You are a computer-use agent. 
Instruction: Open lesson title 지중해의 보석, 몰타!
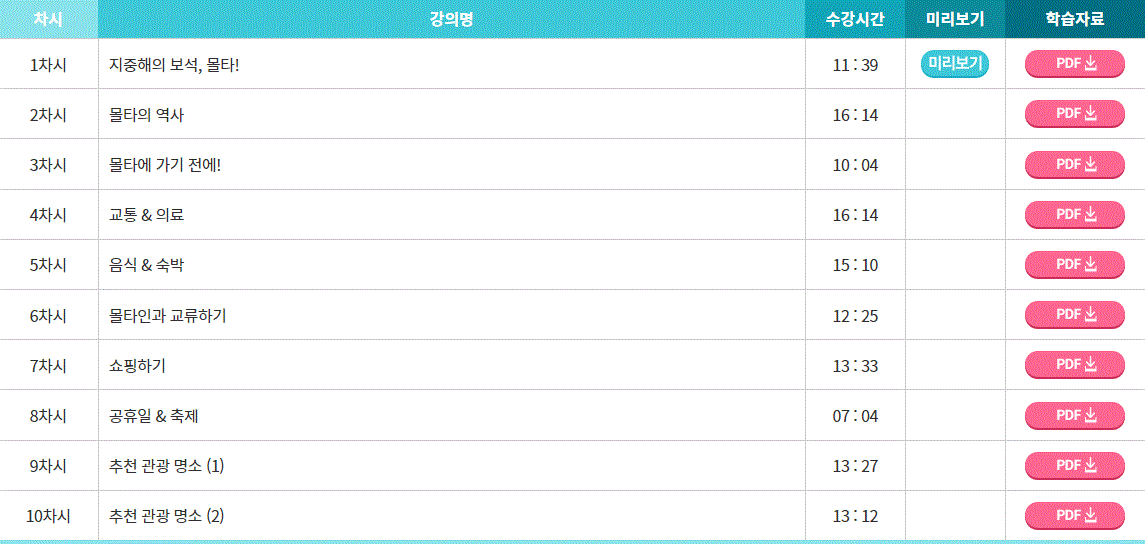point(174,65)
